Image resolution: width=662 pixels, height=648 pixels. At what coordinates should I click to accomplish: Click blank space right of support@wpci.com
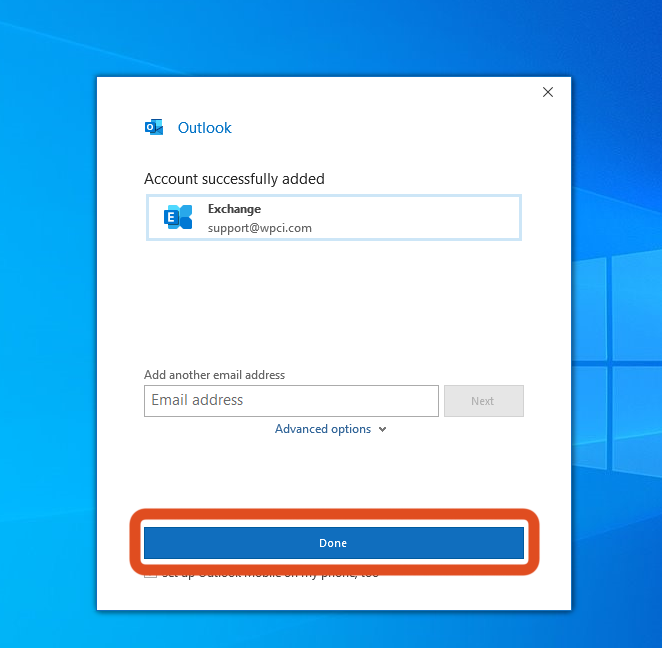click(420, 228)
